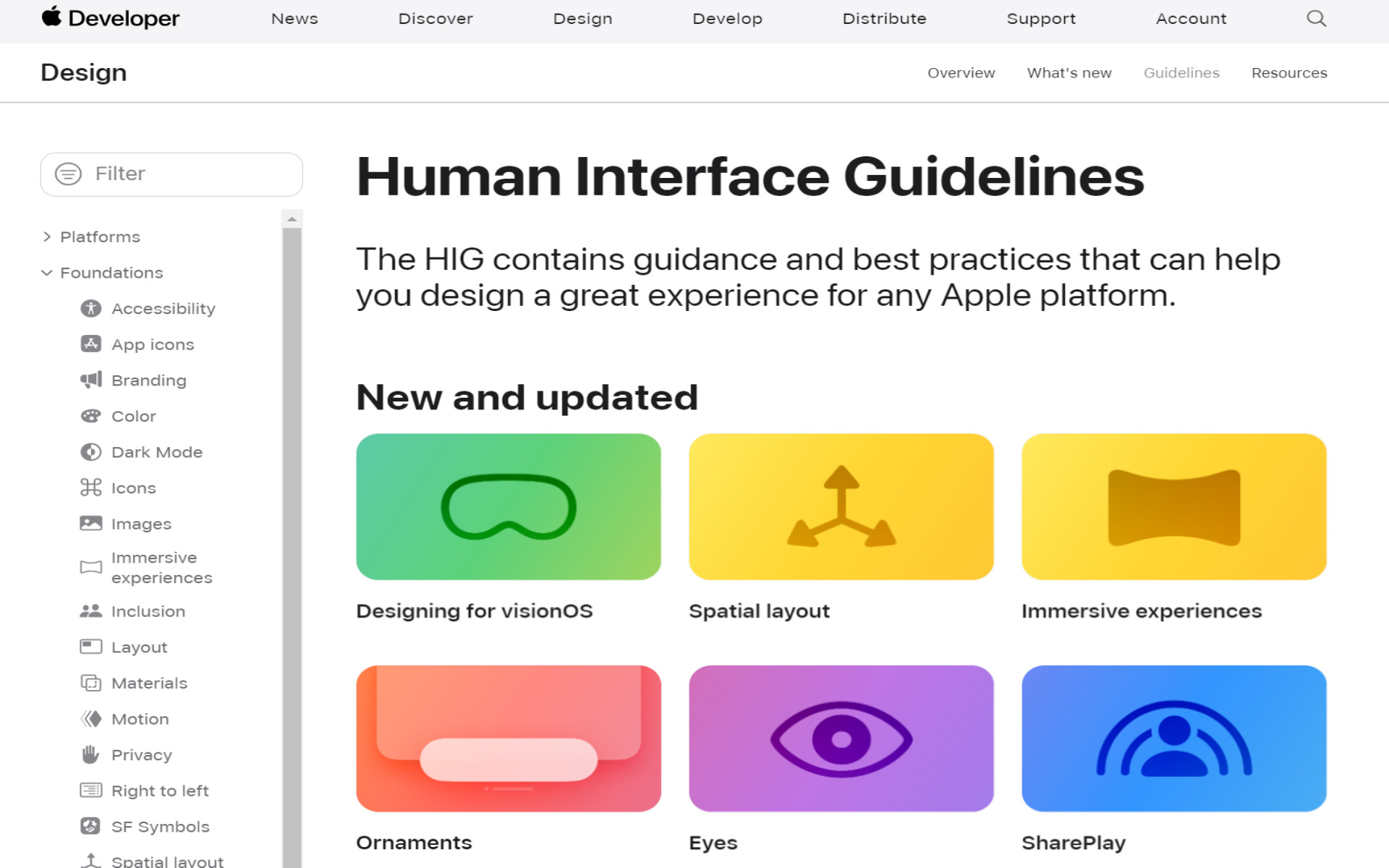The height and width of the screenshot is (868, 1389).
Task: Click the App icons sidebar icon
Action: [90, 344]
